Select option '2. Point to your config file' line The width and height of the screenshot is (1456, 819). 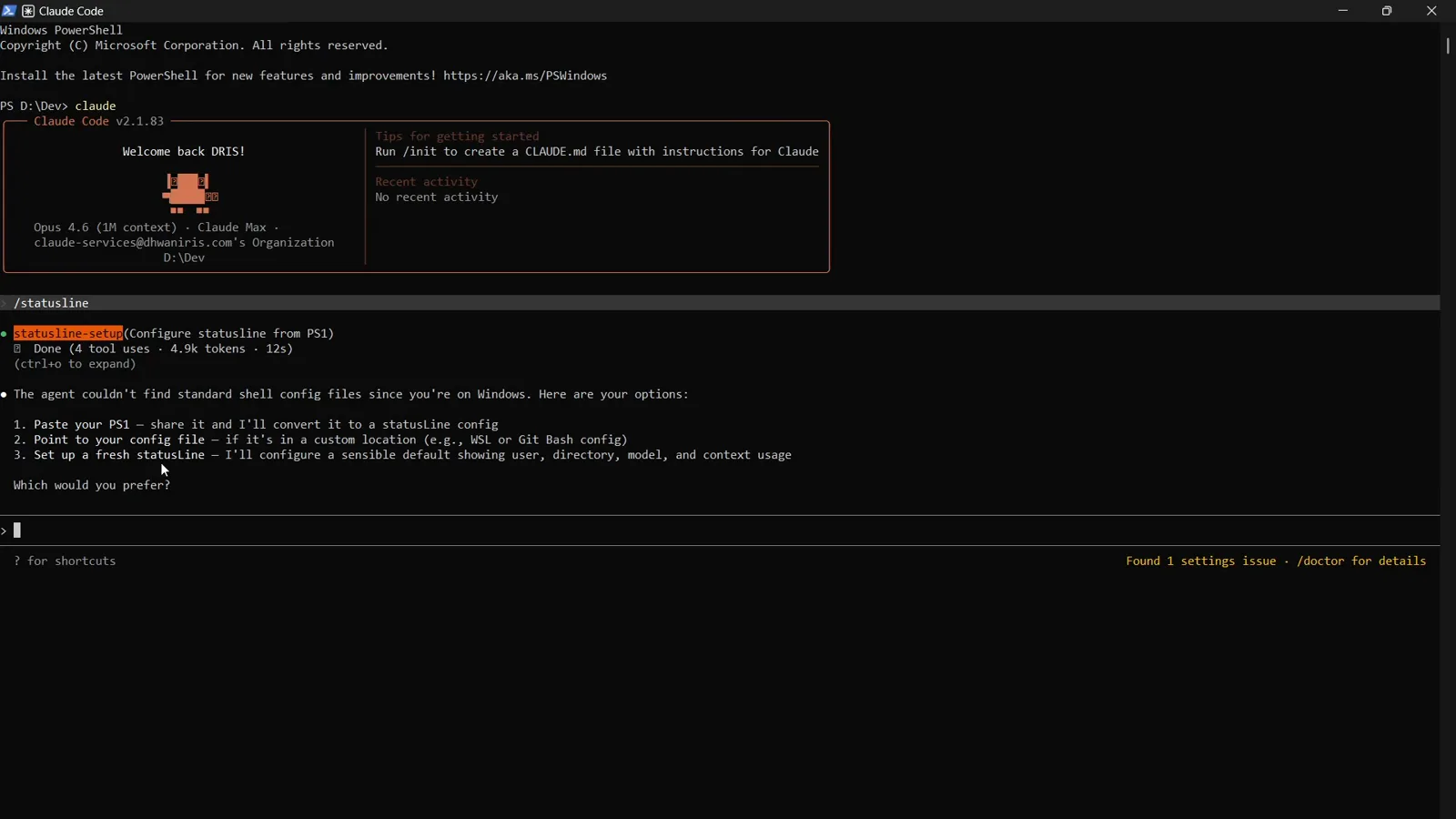[x=320, y=440]
